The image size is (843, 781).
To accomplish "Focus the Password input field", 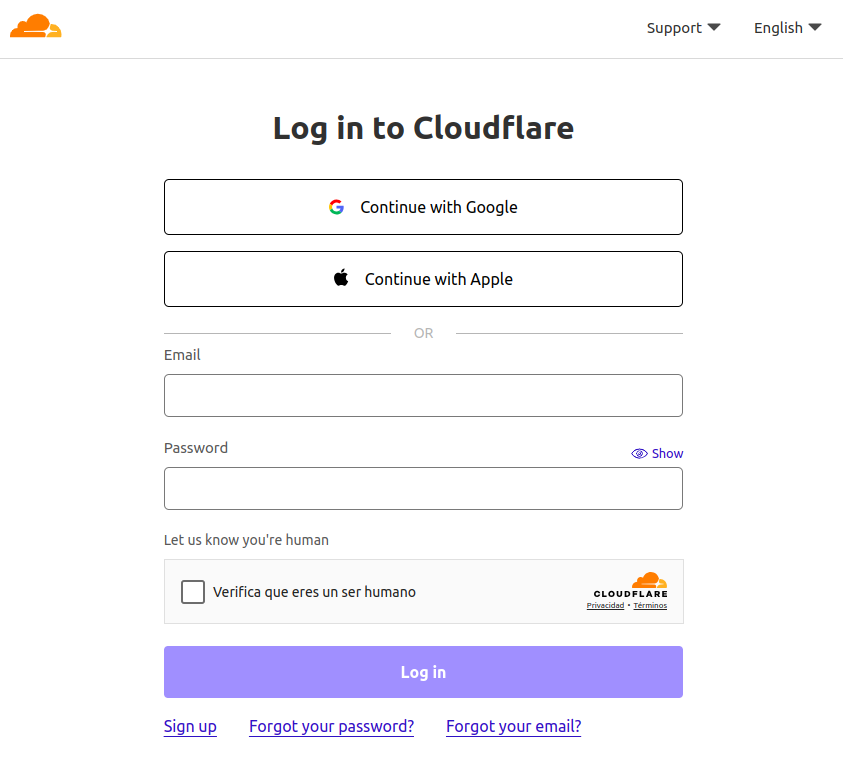I will 423,489.
